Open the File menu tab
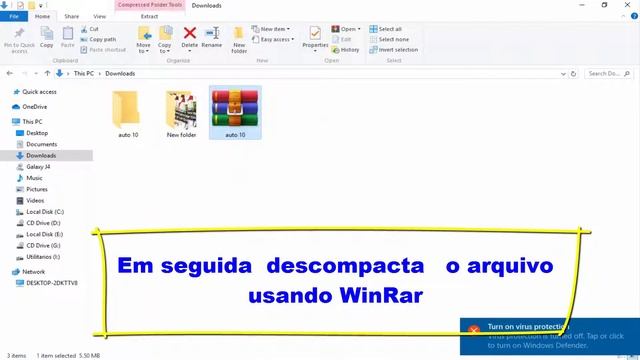Image resolution: width=640 pixels, height=360 pixels. click(14, 16)
